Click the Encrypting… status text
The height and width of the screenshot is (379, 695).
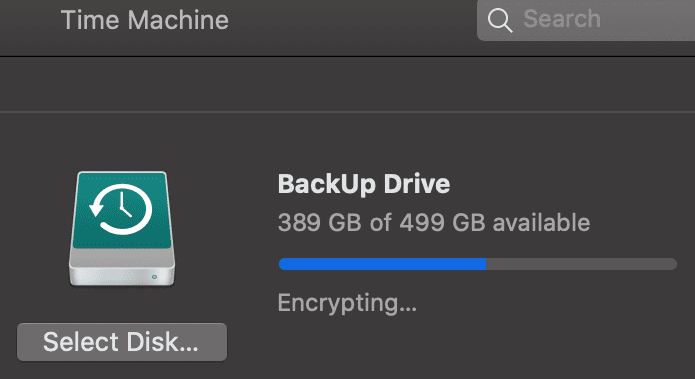(347, 303)
